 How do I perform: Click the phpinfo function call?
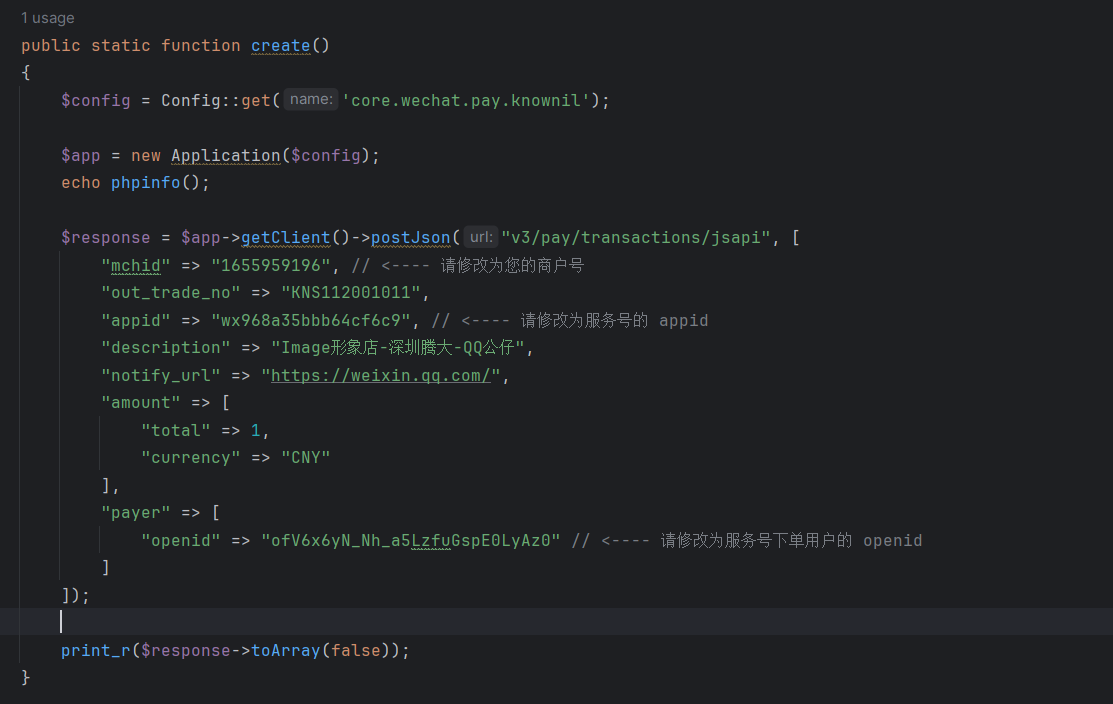[x=145, y=182]
